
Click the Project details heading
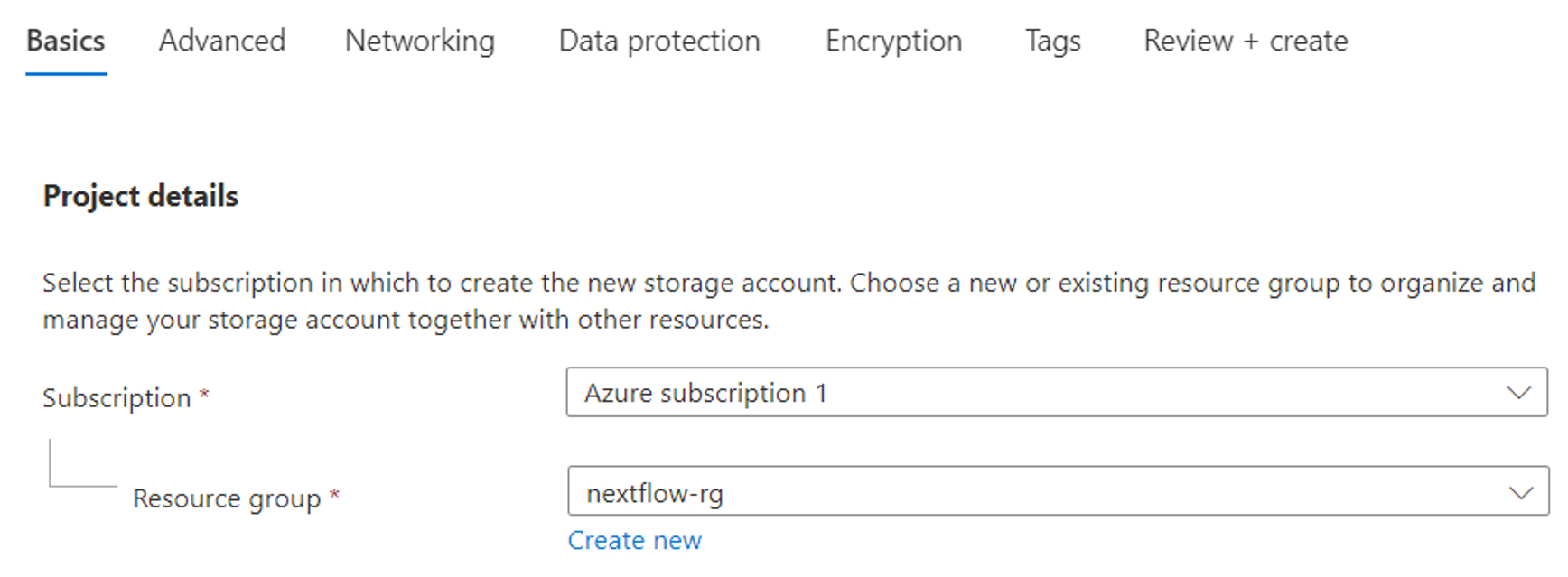click(x=141, y=196)
